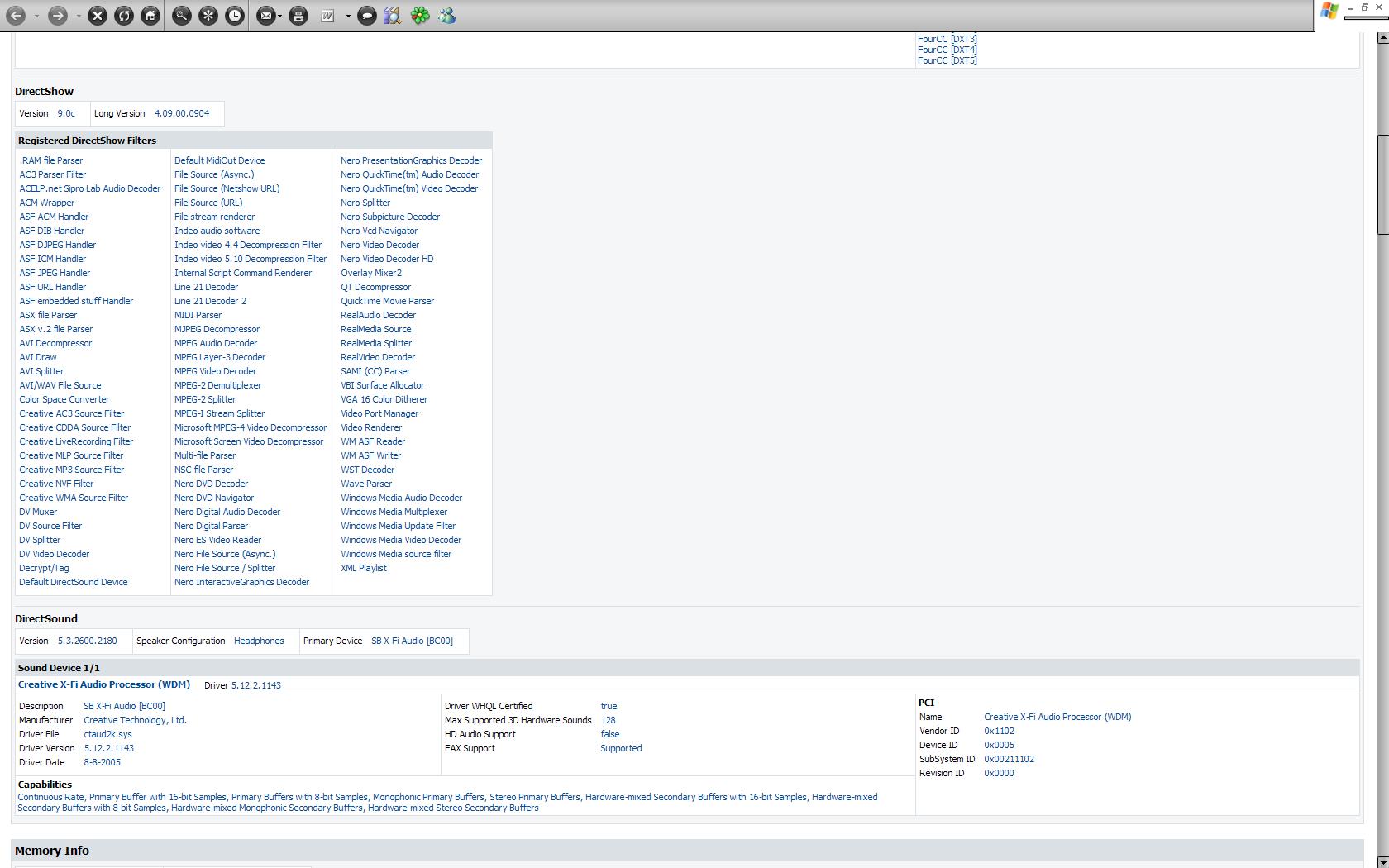Go to the Home page
This screenshot has height=868, width=1389.
point(150,16)
